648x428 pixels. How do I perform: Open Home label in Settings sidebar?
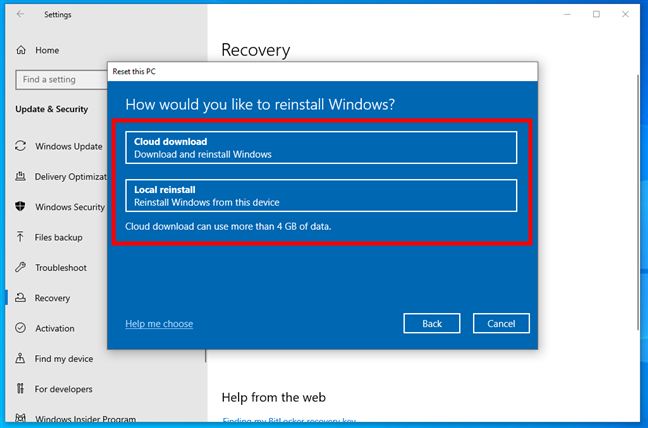47,50
